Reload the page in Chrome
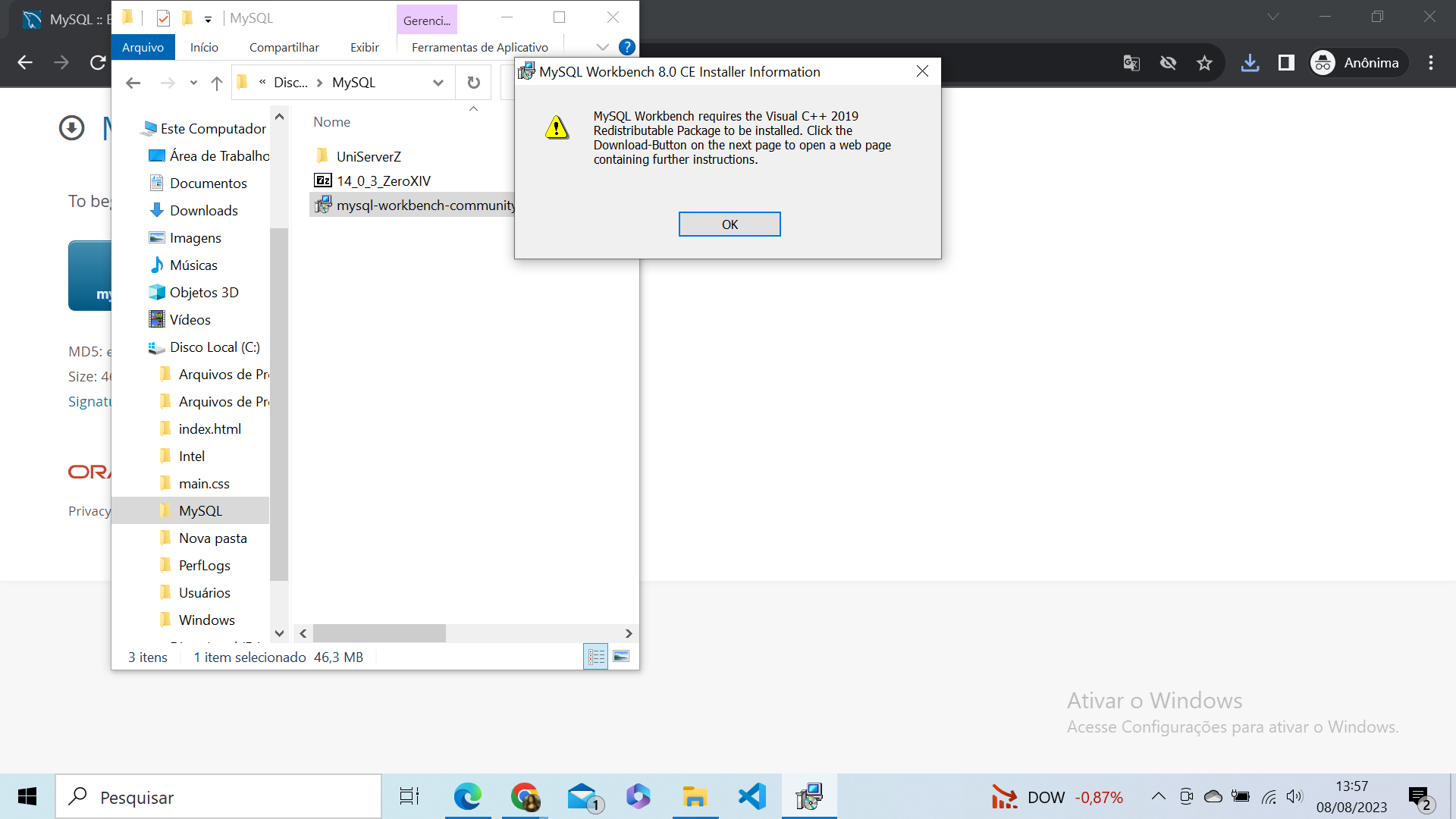 98,63
